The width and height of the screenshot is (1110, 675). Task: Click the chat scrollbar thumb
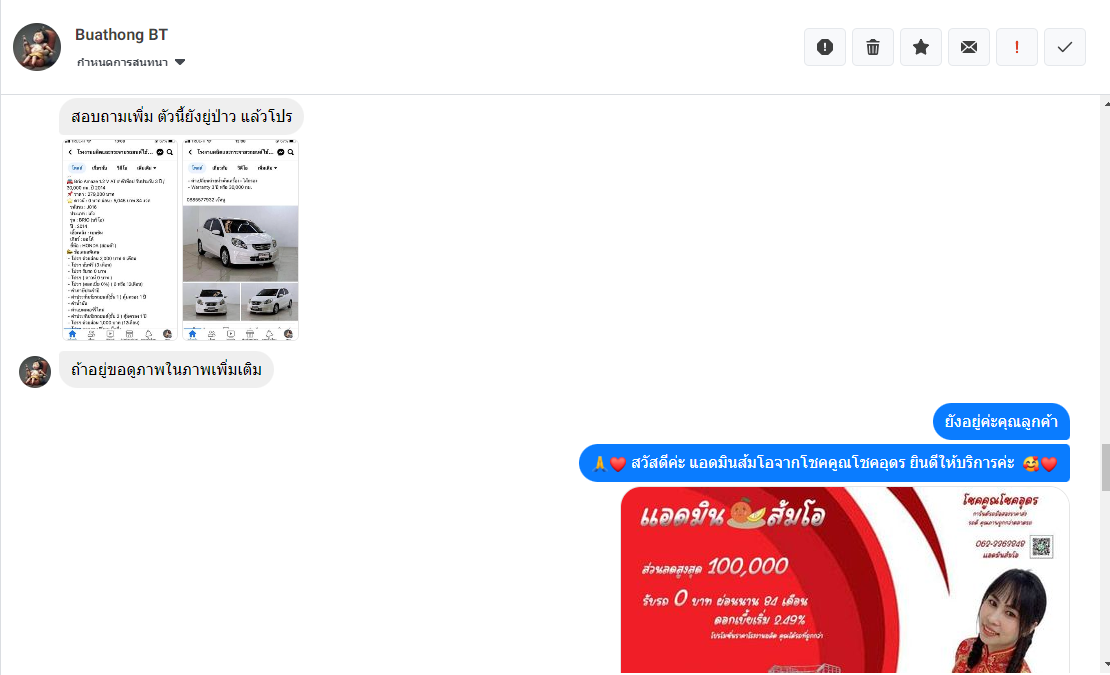coord(1106,467)
